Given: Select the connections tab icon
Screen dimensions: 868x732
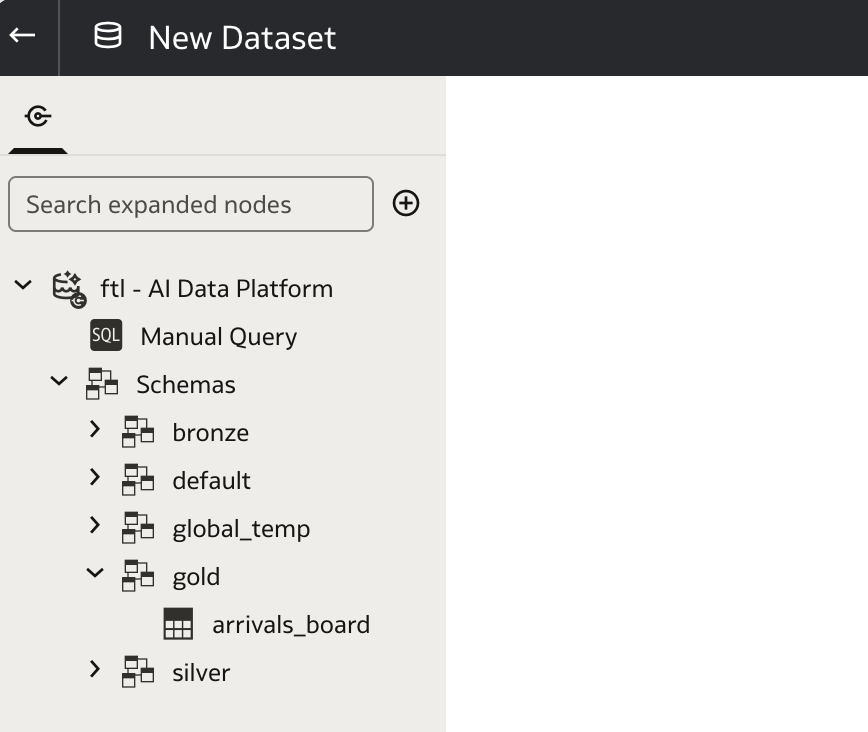Looking at the screenshot, I should (x=38, y=116).
